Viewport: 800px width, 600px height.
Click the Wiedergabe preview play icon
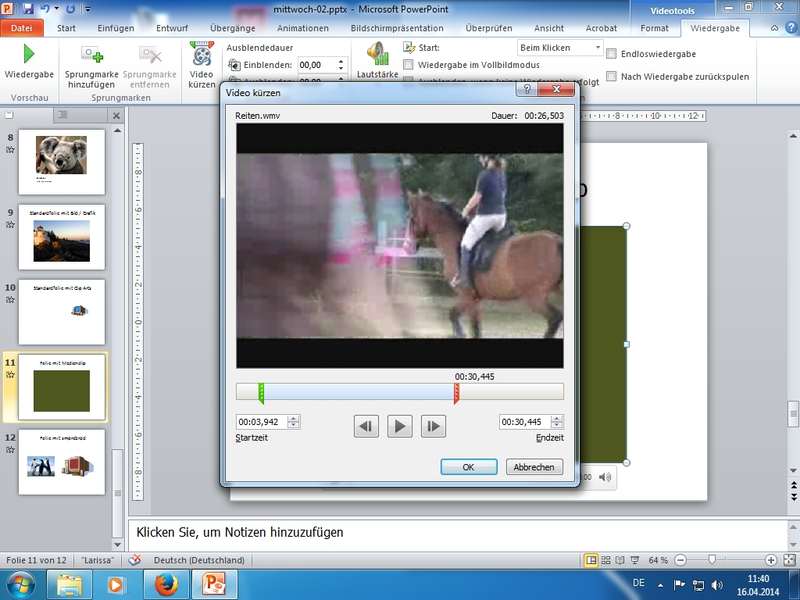[x=28, y=54]
